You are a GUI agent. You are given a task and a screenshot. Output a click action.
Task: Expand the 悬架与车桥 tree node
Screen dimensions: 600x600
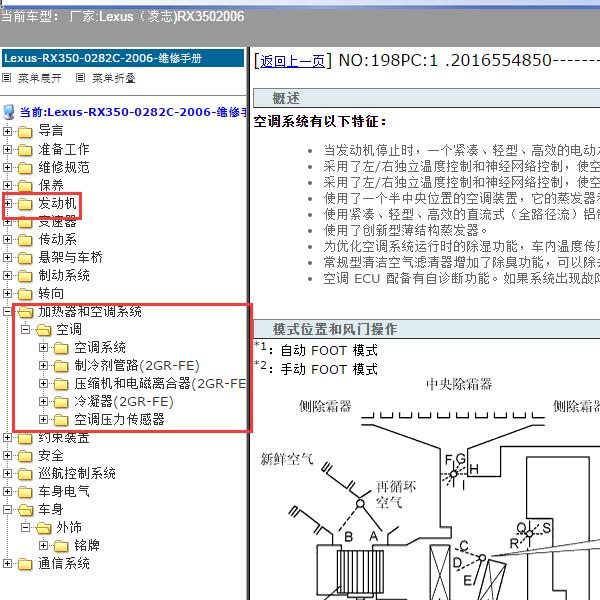click(7, 258)
